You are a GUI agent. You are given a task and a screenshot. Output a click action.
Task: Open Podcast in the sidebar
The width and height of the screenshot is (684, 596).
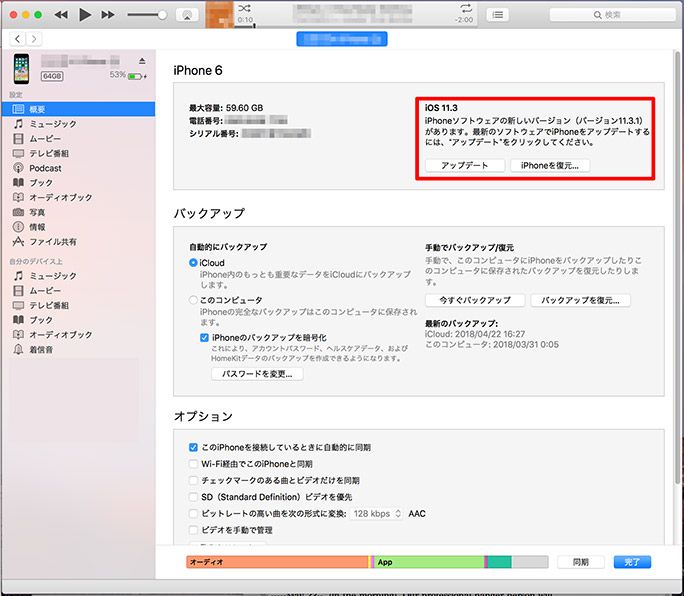click(x=79, y=168)
